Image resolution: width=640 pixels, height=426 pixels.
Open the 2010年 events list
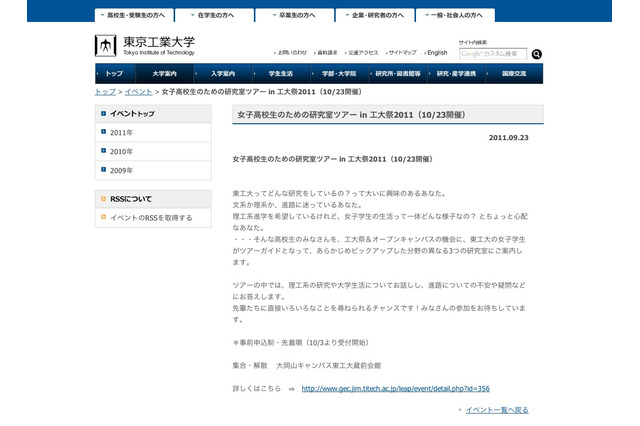153,151
